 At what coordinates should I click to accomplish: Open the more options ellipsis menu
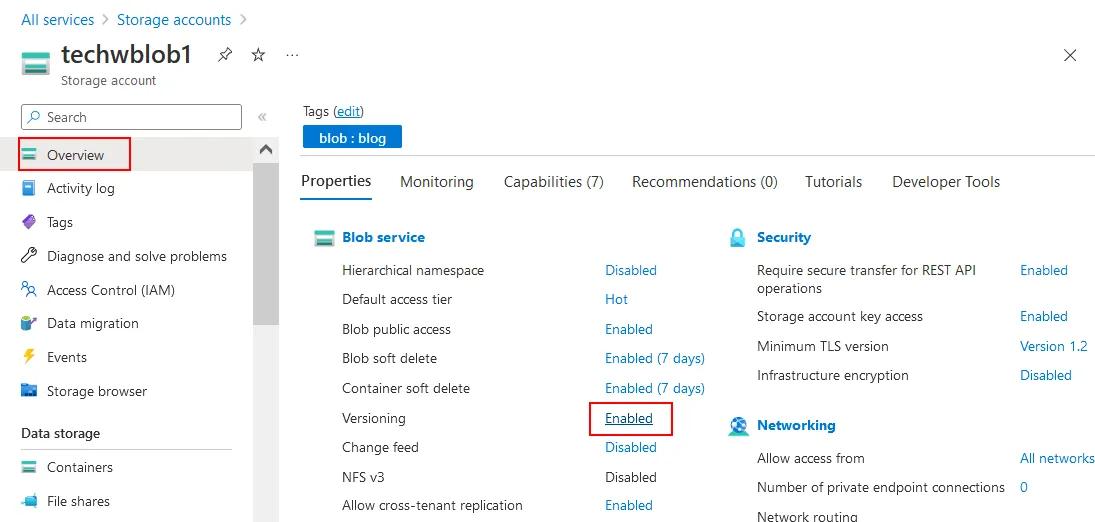pyautogui.click(x=292, y=55)
